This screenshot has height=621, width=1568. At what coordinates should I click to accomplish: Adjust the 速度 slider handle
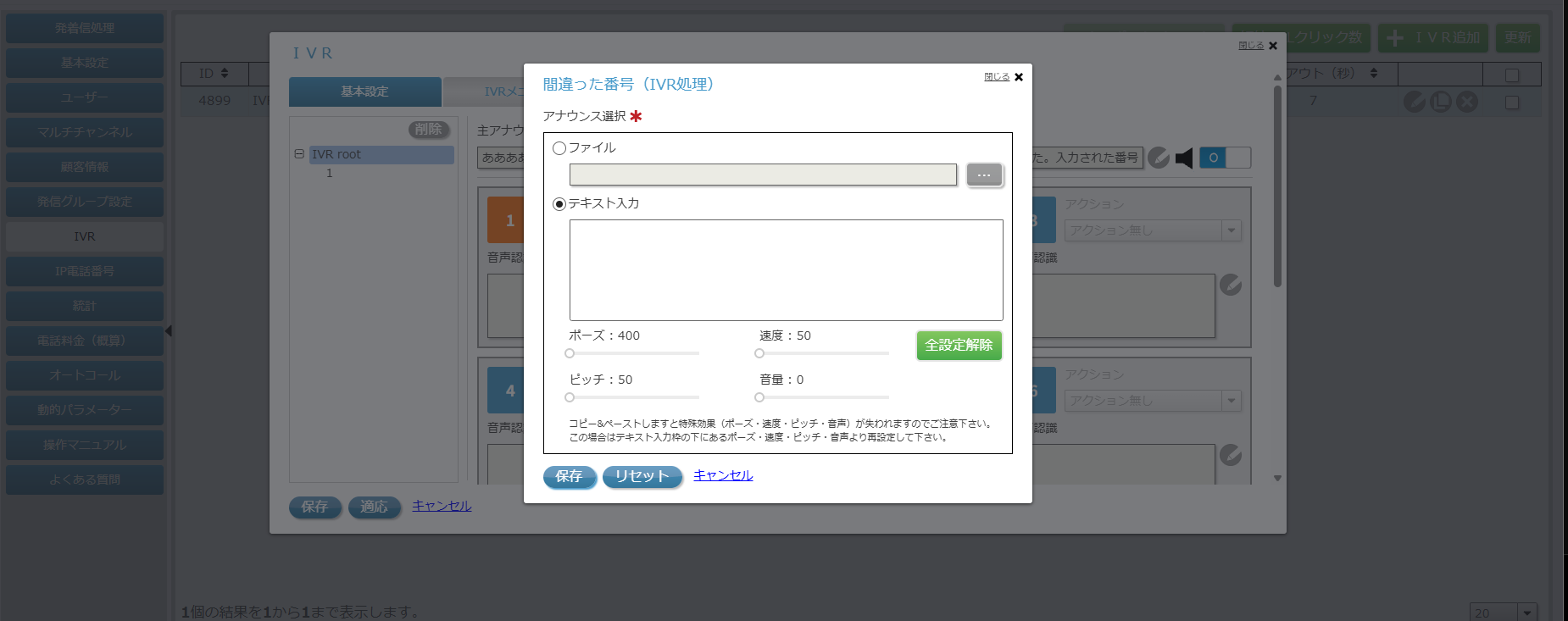point(759,353)
